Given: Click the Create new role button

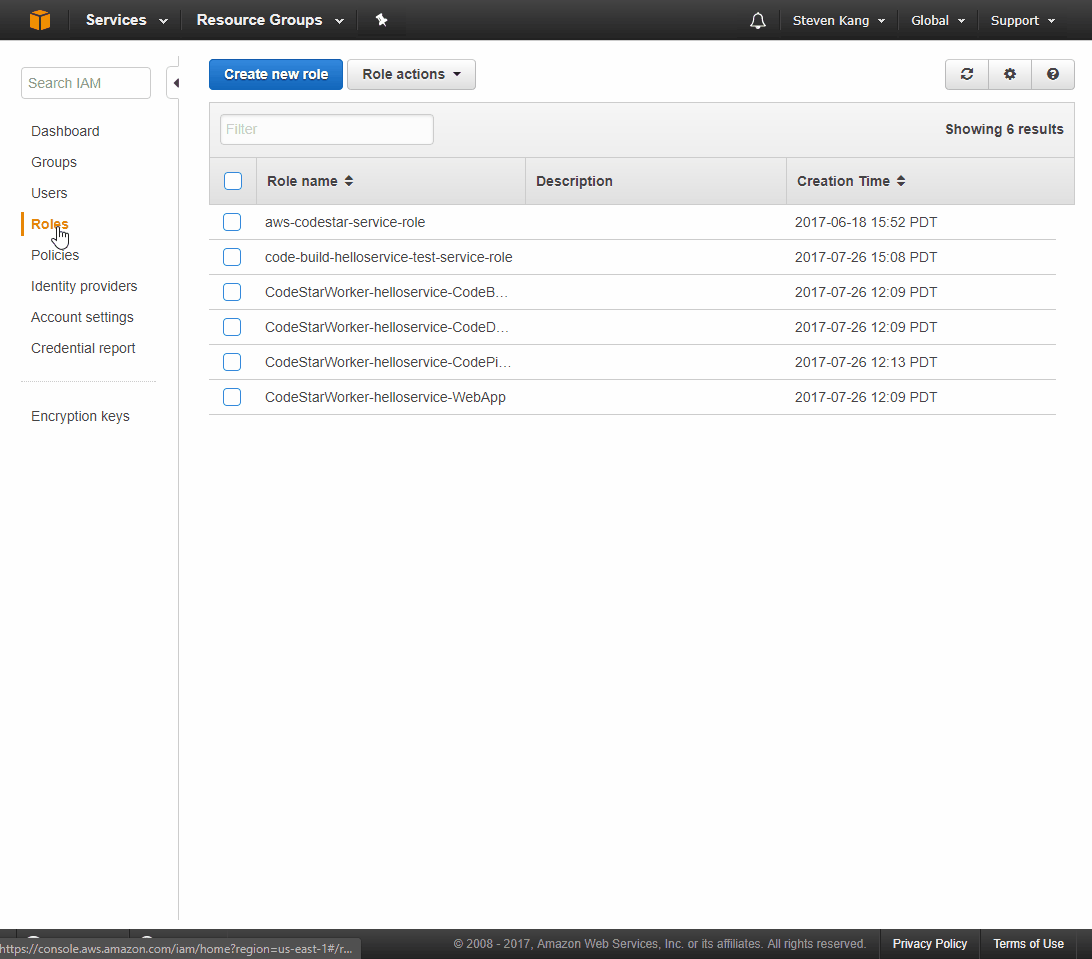Looking at the screenshot, I should coord(276,75).
